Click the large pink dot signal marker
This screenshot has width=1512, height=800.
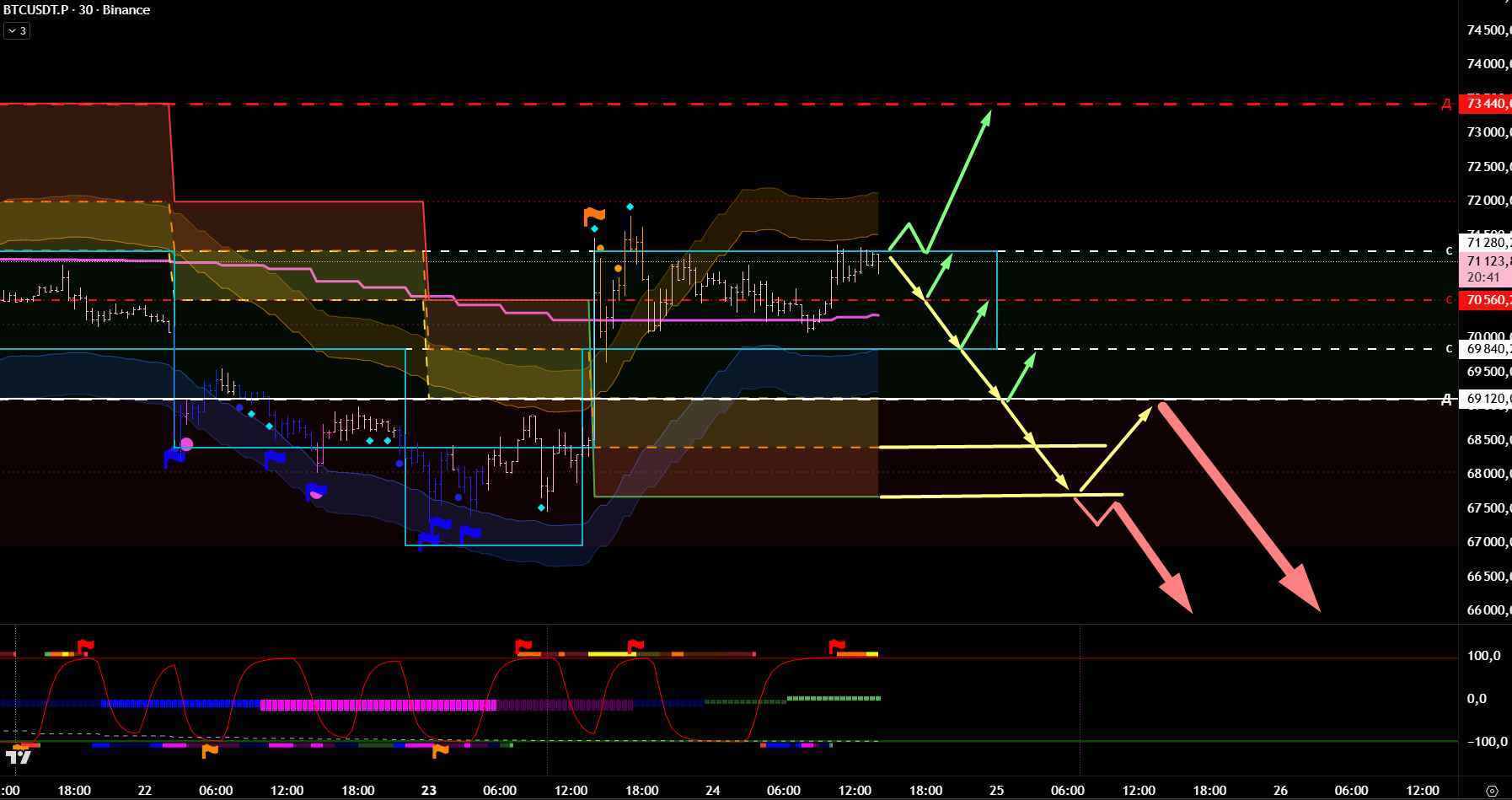(x=186, y=444)
